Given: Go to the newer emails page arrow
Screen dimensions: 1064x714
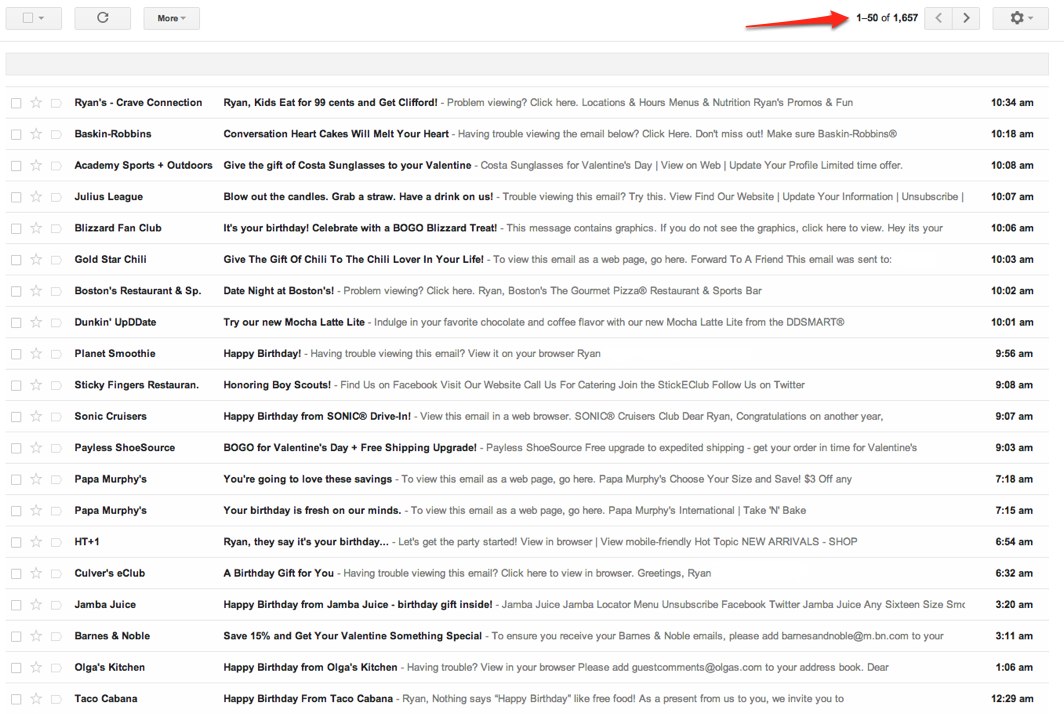Looking at the screenshot, I should tap(938, 18).
